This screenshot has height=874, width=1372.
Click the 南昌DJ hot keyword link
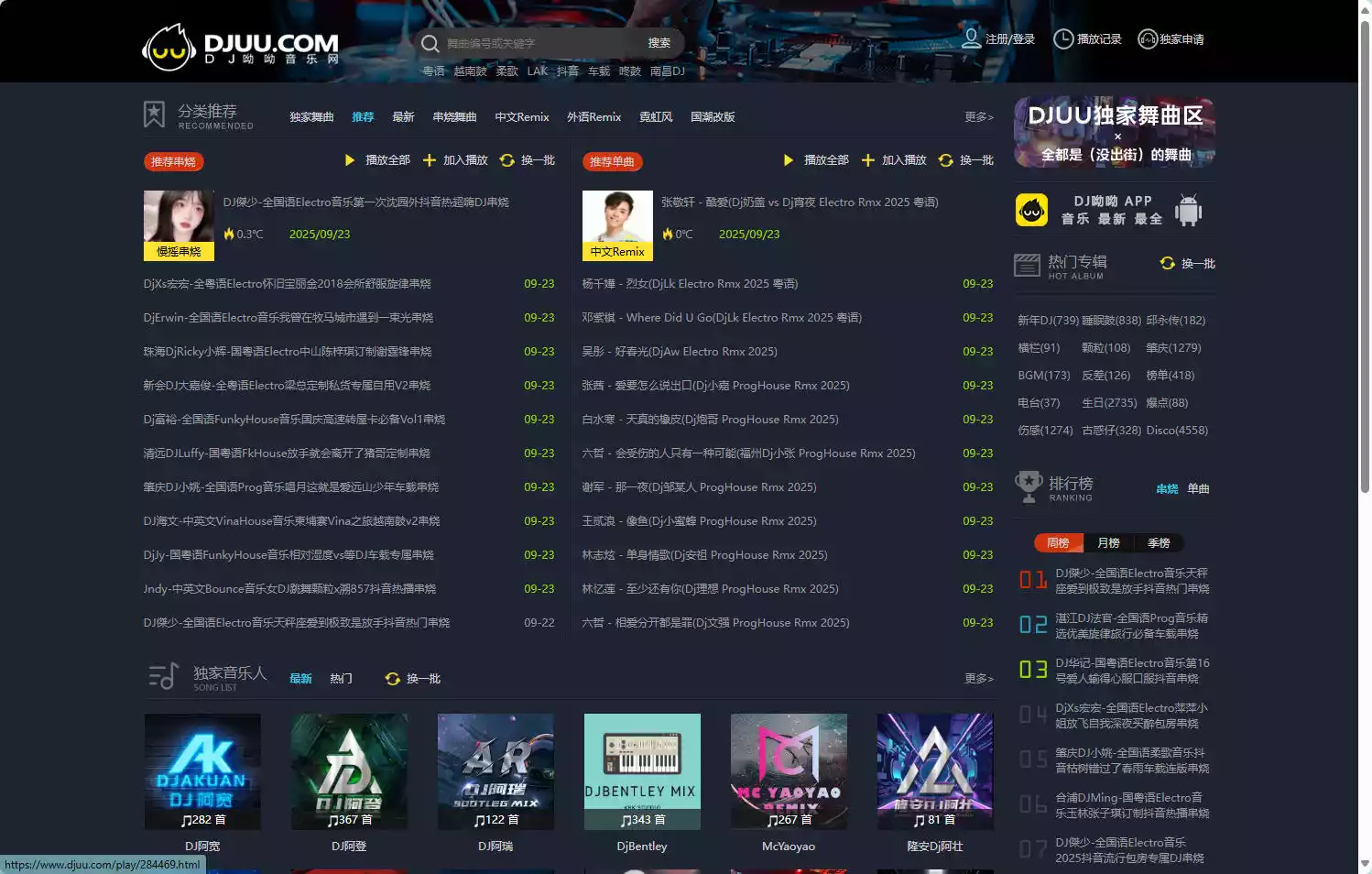[667, 71]
